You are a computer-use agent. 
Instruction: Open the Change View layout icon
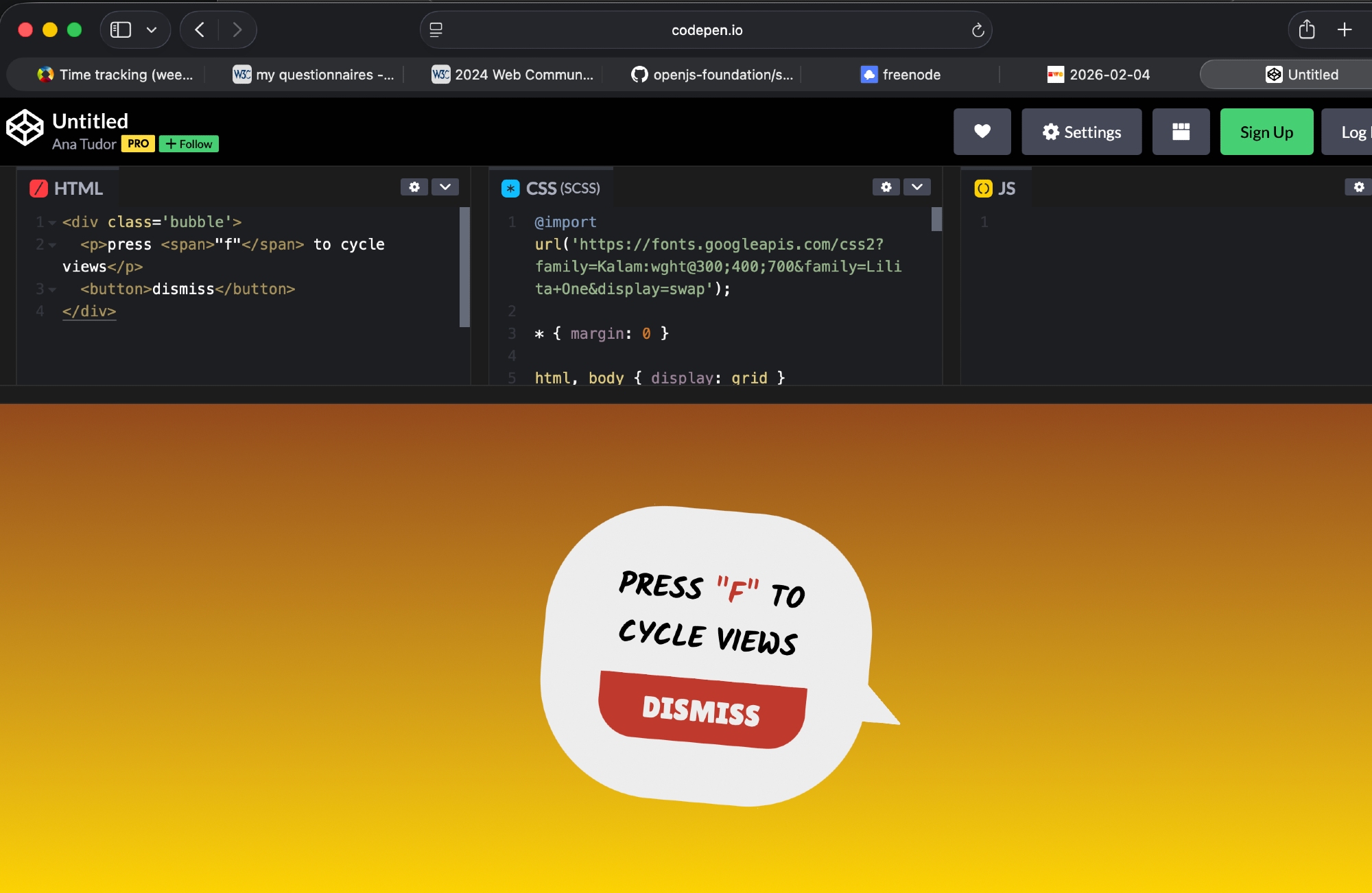[x=1181, y=132]
